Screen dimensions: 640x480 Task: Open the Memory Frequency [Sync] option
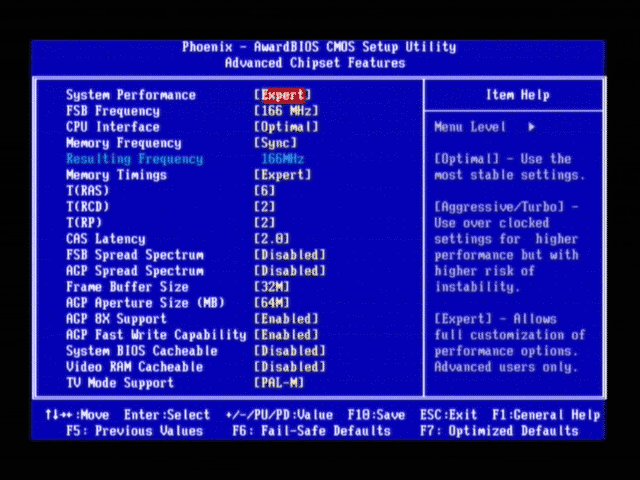coord(275,143)
